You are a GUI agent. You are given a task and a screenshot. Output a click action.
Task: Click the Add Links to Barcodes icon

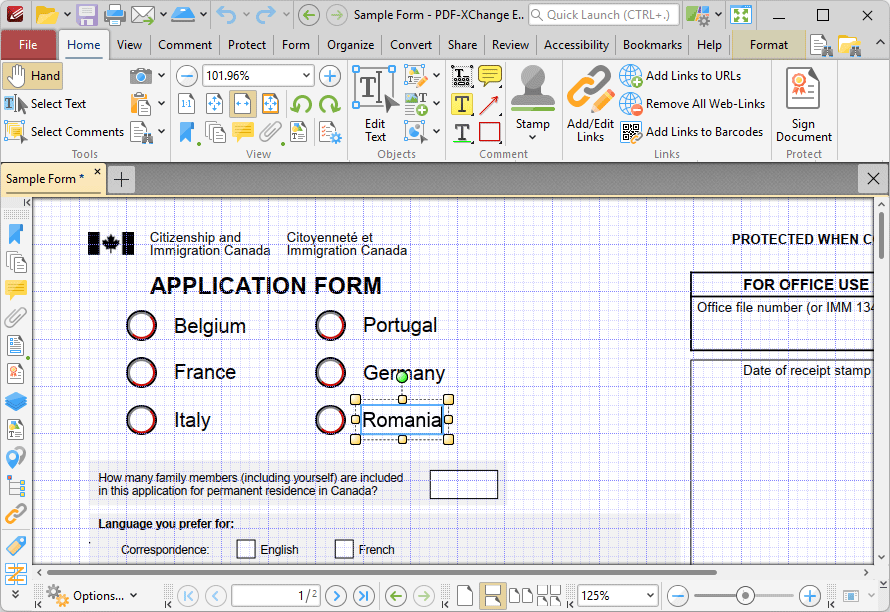631,132
